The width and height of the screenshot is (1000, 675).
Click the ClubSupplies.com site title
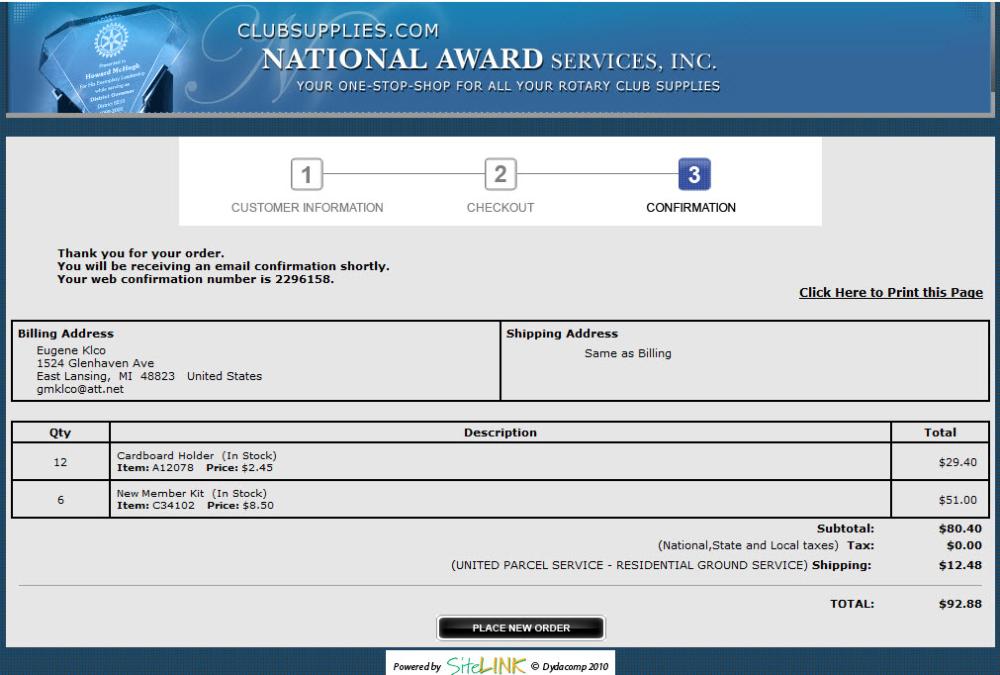[x=338, y=31]
